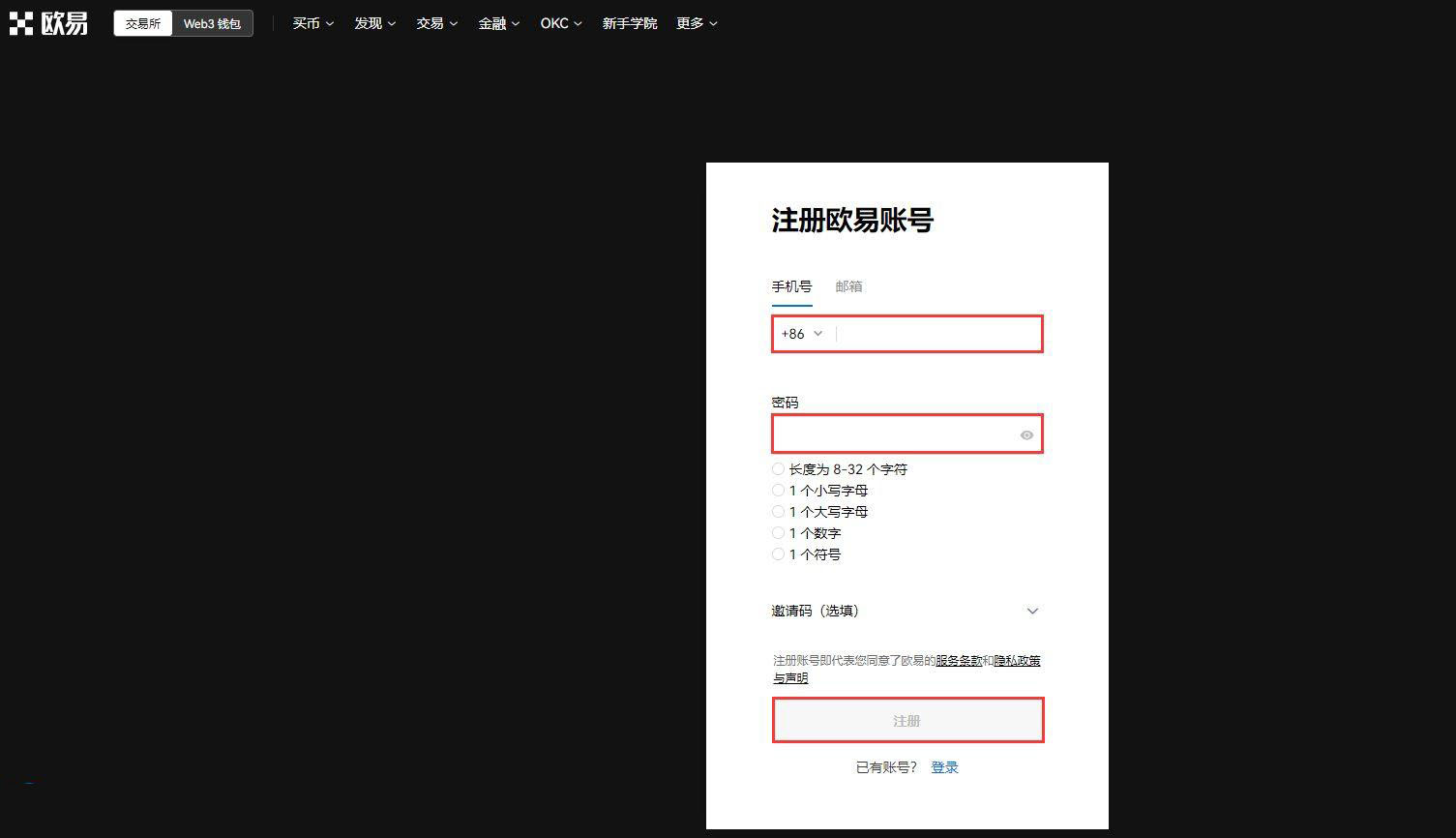Open the 交易 navigation menu
The height and width of the screenshot is (838, 1456).
(x=436, y=23)
